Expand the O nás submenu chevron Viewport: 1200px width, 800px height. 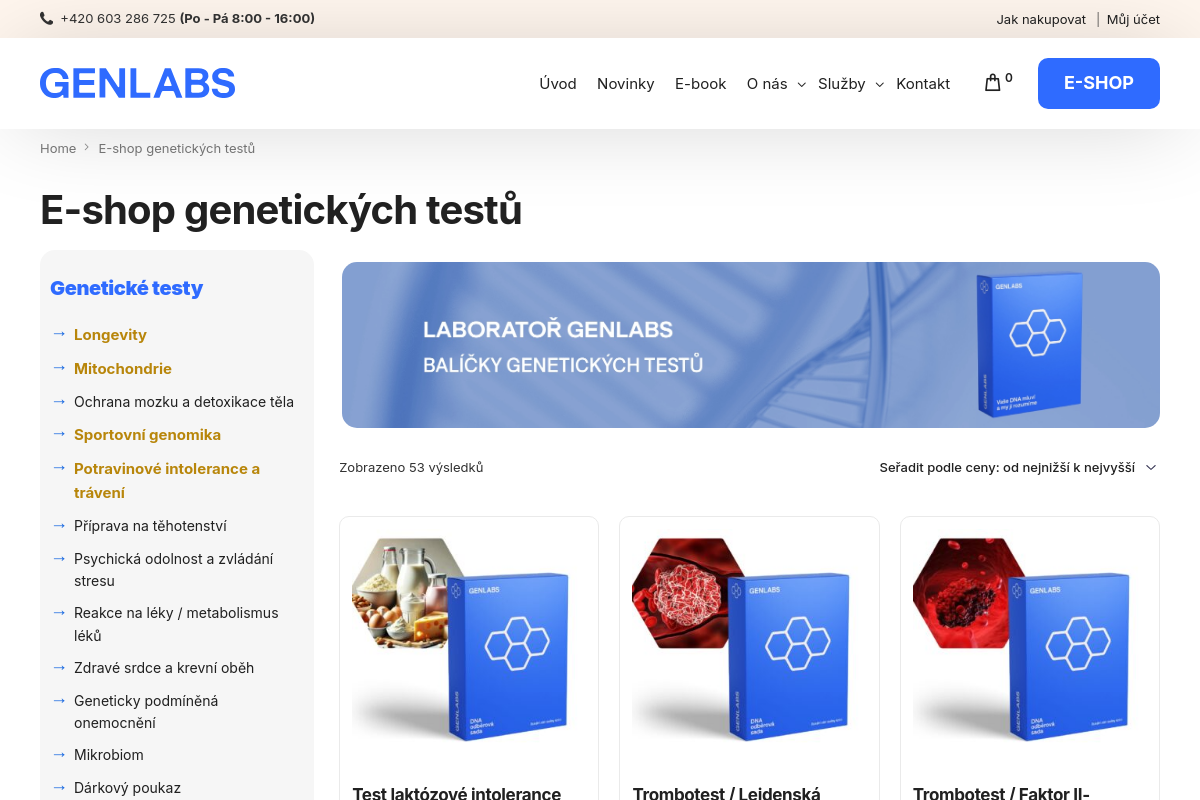801,85
